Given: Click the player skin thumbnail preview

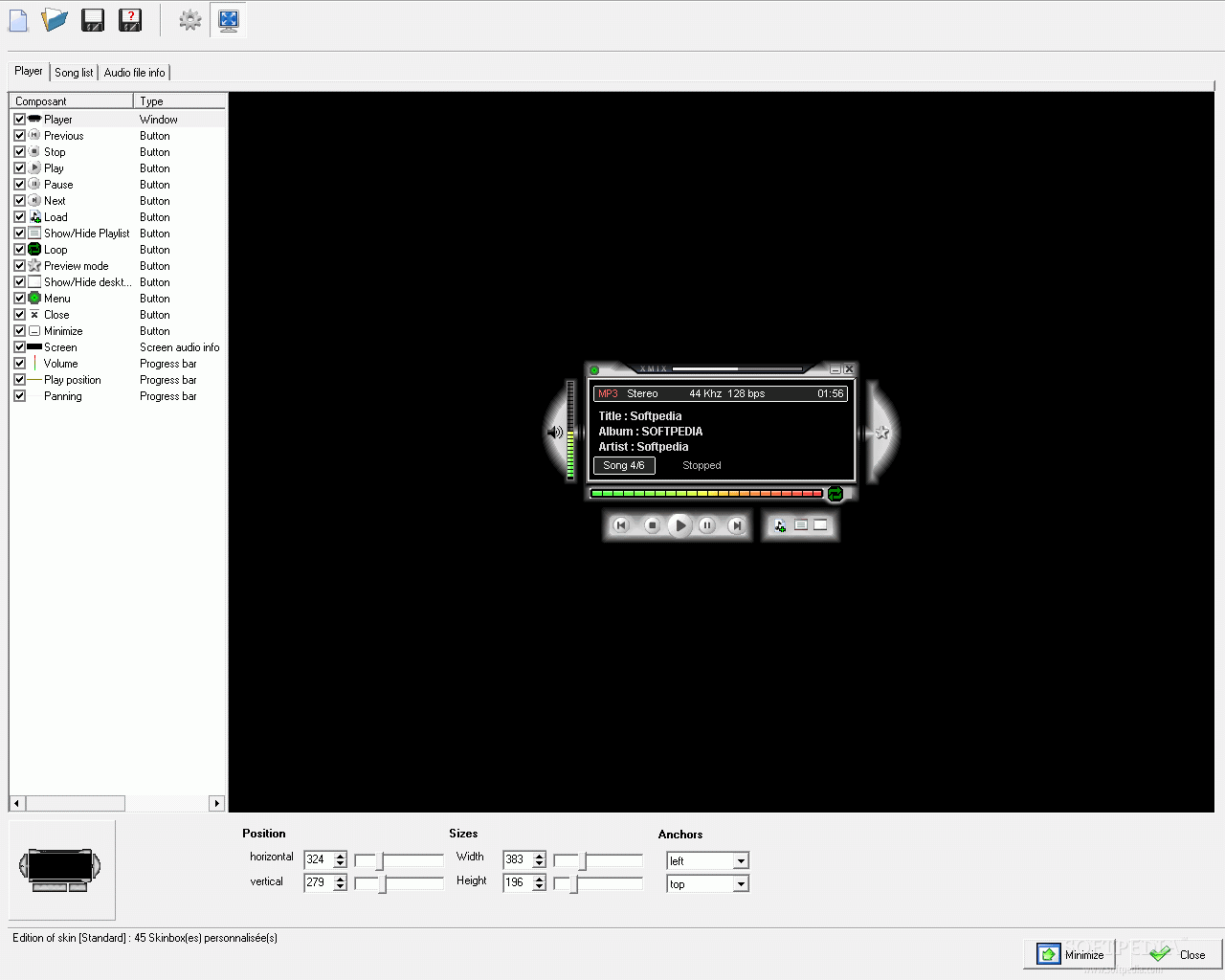Looking at the screenshot, I should 60,869.
